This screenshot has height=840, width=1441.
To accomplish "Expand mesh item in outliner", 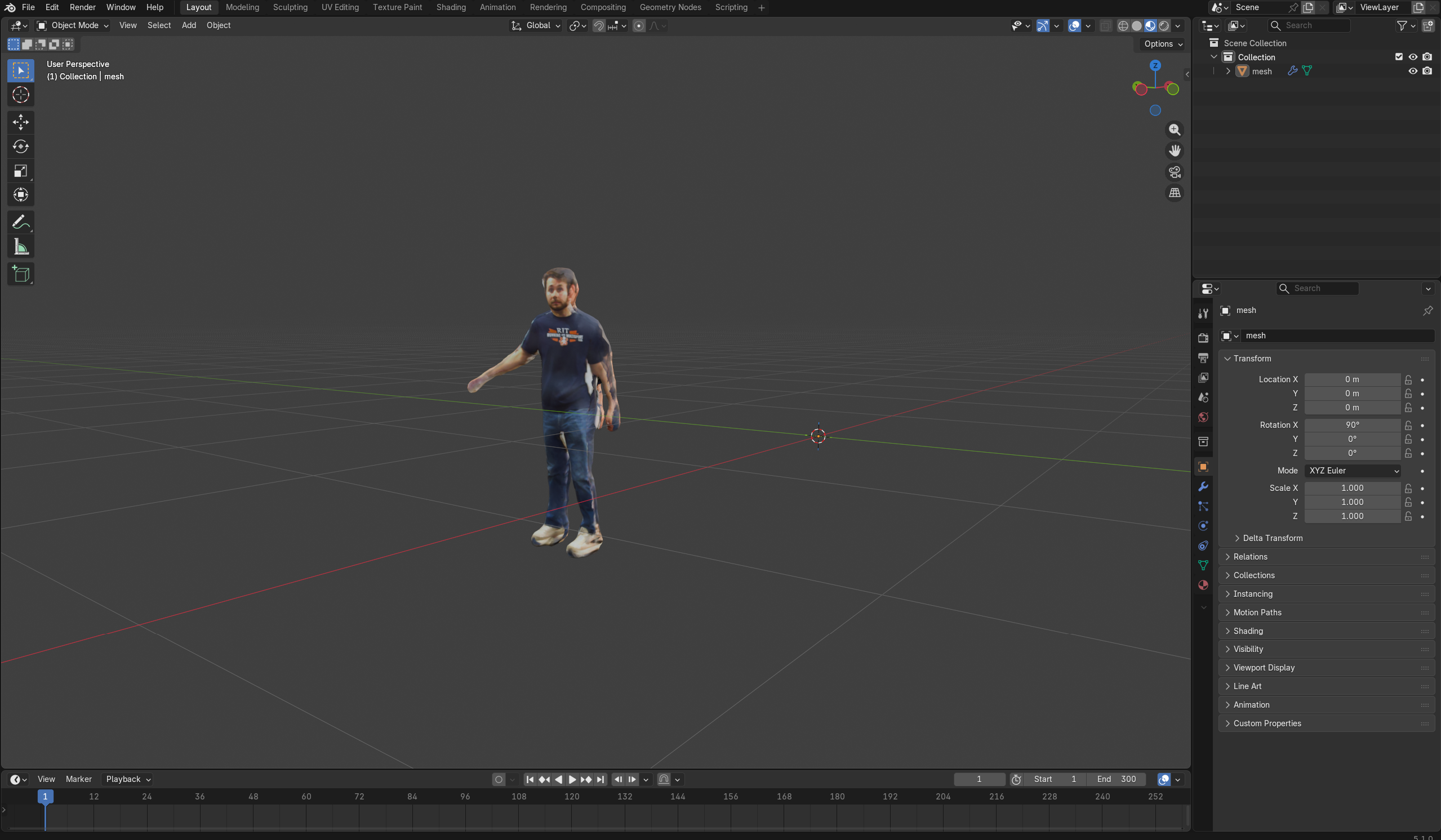I will [1227, 71].
